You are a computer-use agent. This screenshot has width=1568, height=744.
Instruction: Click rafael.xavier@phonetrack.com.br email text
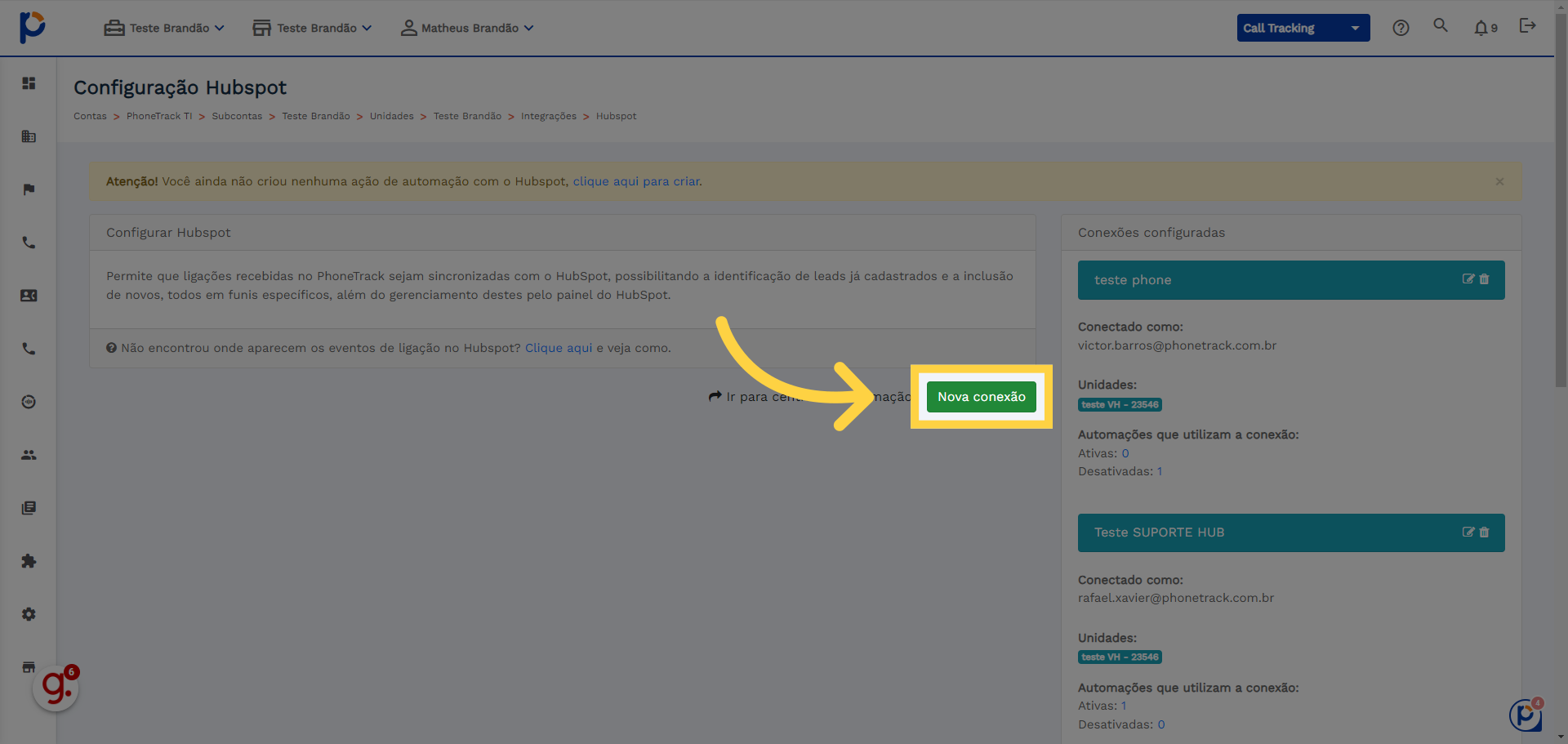click(x=1176, y=598)
